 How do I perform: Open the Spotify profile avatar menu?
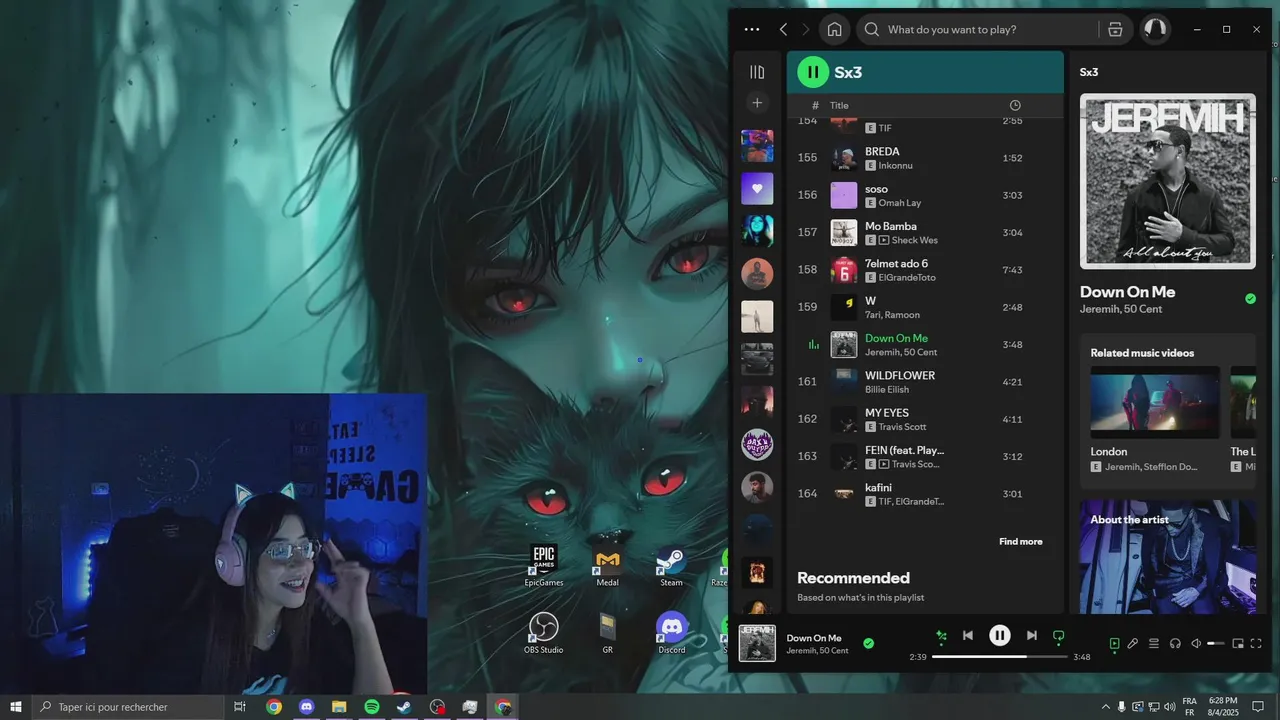pyautogui.click(x=1155, y=29)
